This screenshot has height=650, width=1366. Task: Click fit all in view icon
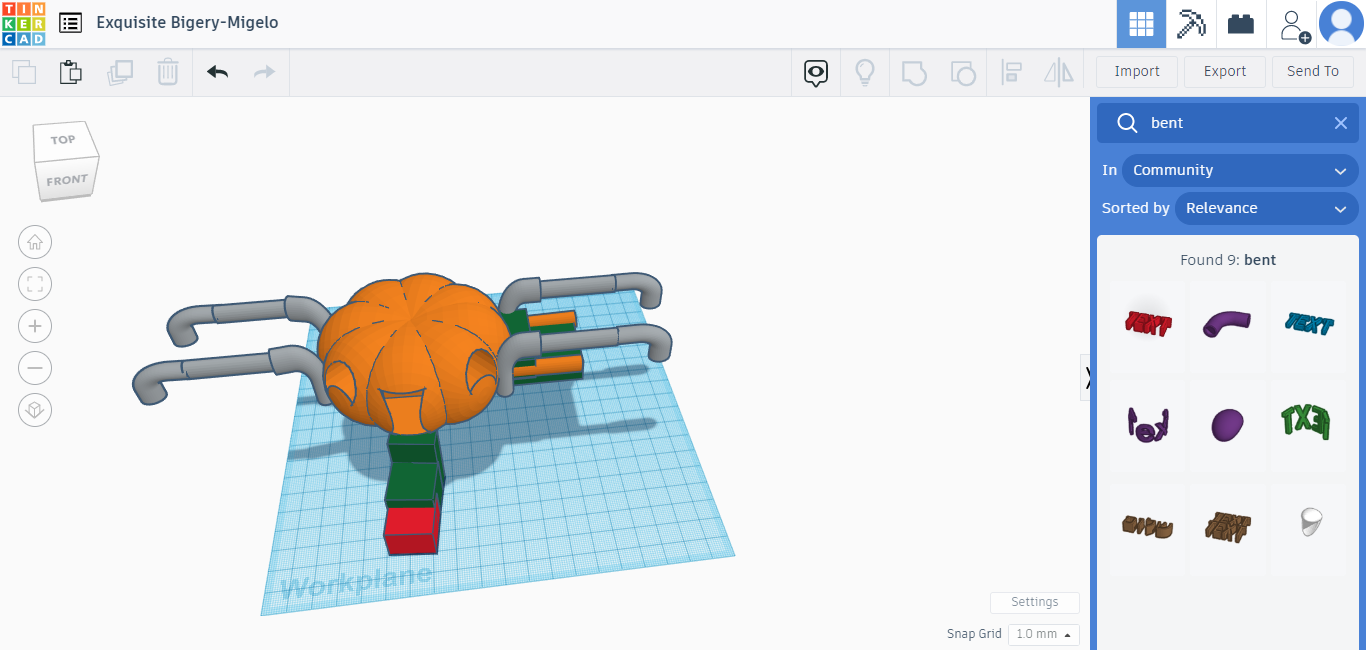click(35, 284)
